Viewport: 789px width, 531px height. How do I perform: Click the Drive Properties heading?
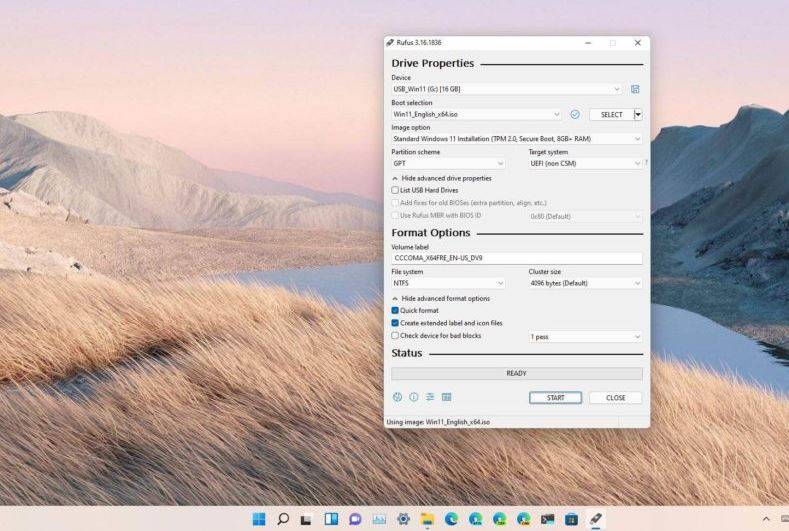pos(433,63)
